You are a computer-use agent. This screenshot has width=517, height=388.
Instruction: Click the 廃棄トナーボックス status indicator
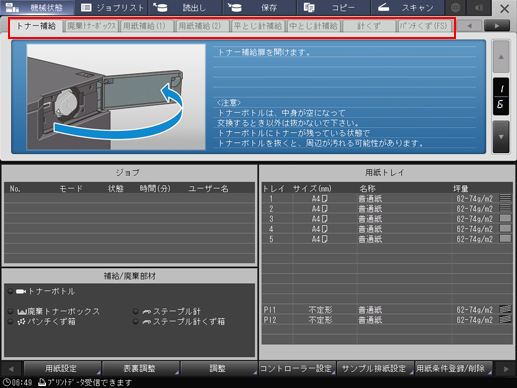pos(10,312)
